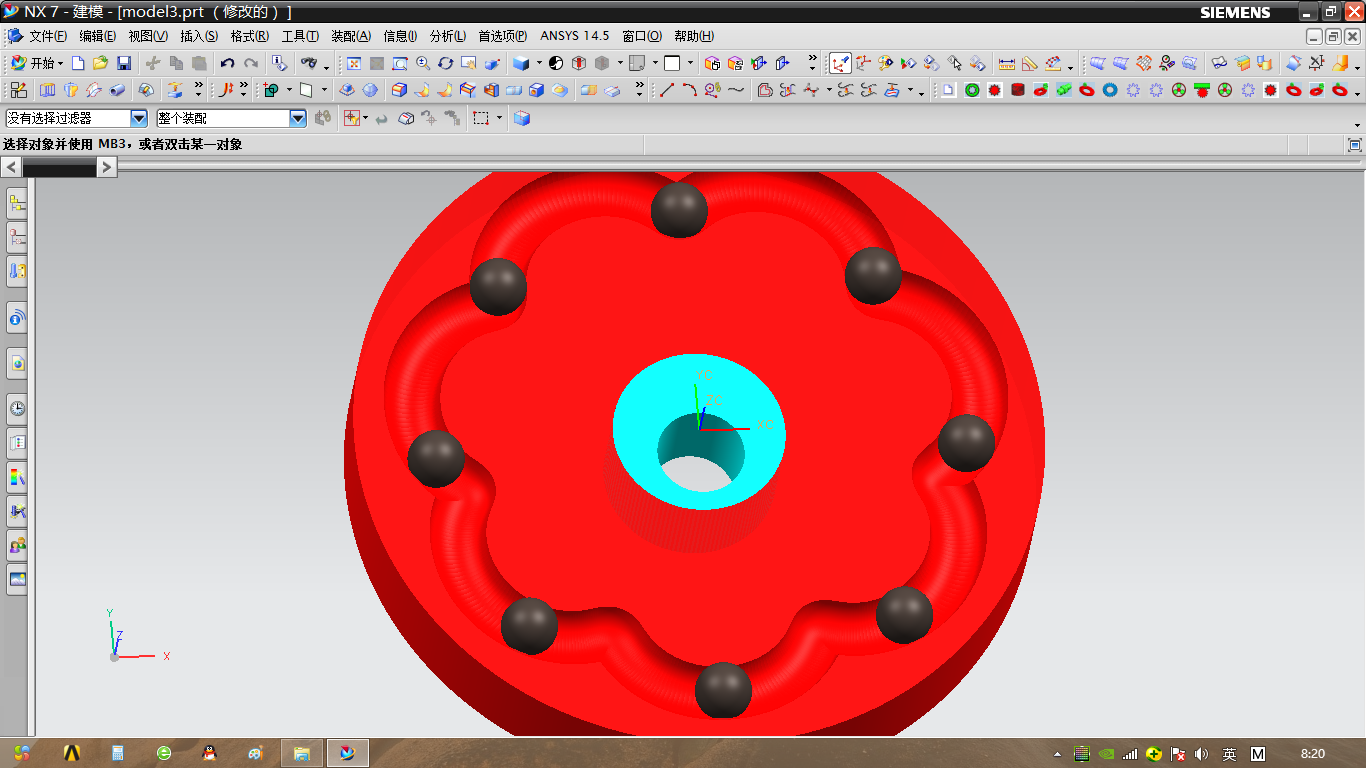Select the top dark ball in the groove

[x=679, y=209]
